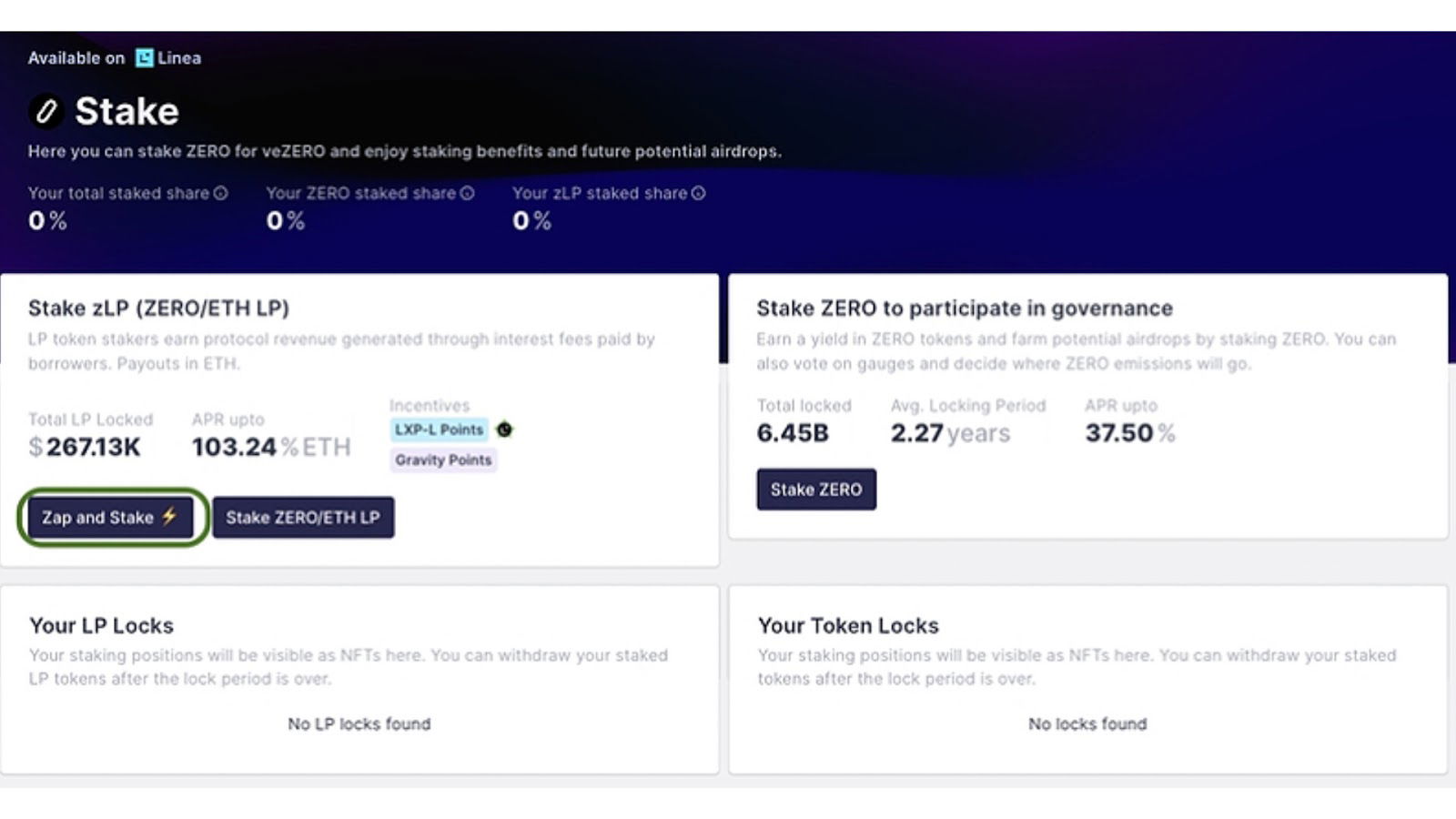Click the Stake ZERO/ETH LP button

(303, 517)
